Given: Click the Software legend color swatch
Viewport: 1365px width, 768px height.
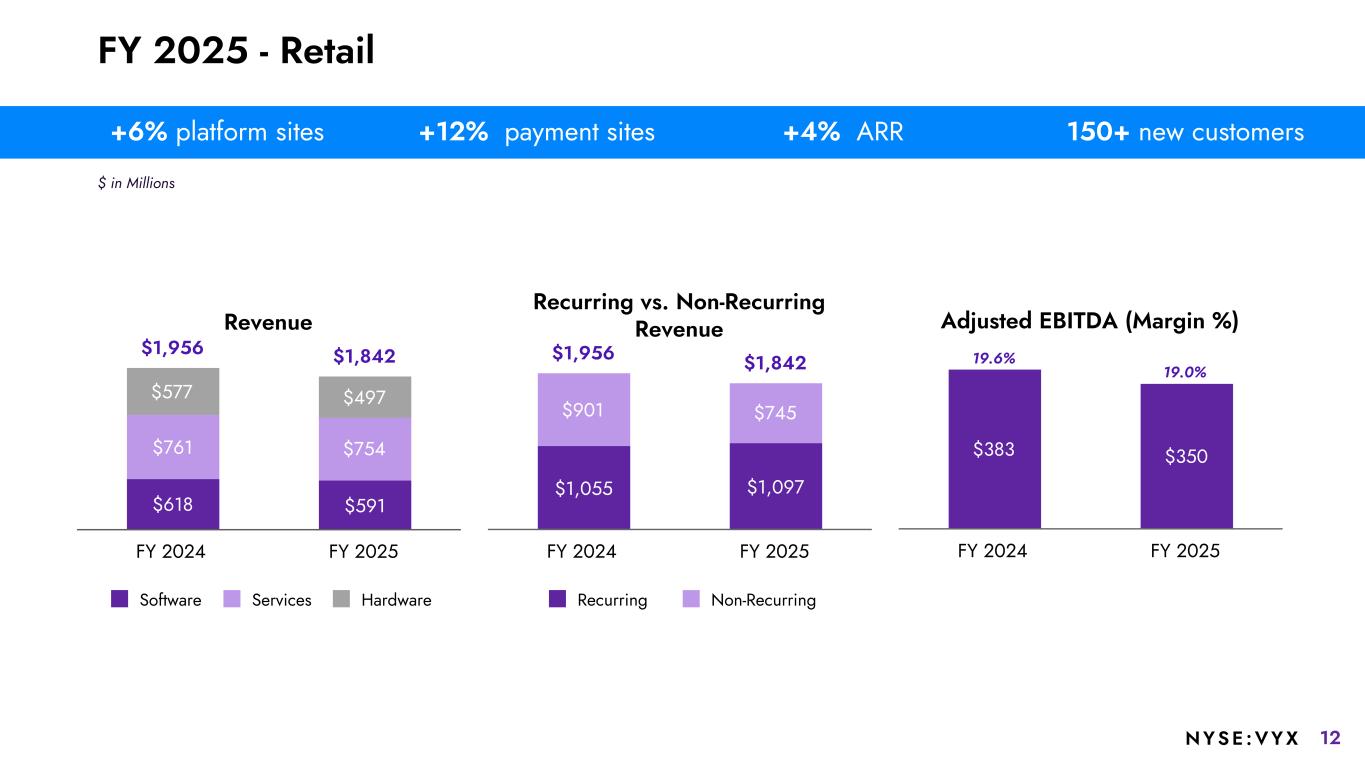Looking at the screenshot, I should [120, 600].
